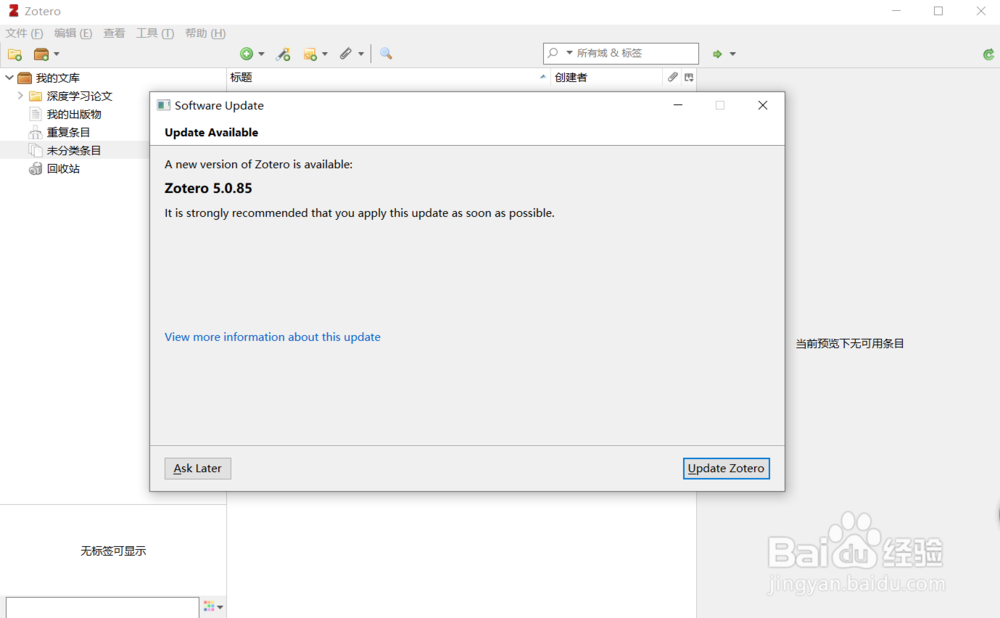Open the New Library dropdown arrow
Image resolution: width=1000 pixels, height=618 pixels.
pos(56,54)
